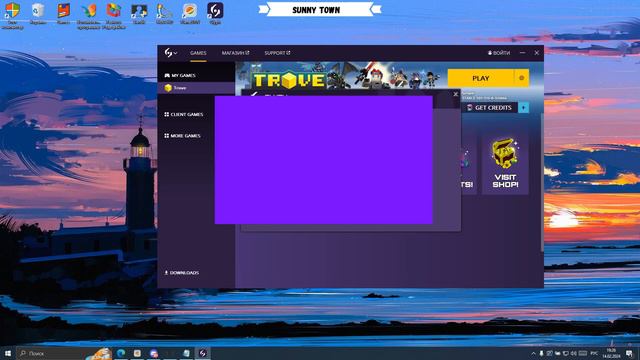Click the GET CREDITS button
This screenshot has height=360, width=640.
[x=490, y=107]
